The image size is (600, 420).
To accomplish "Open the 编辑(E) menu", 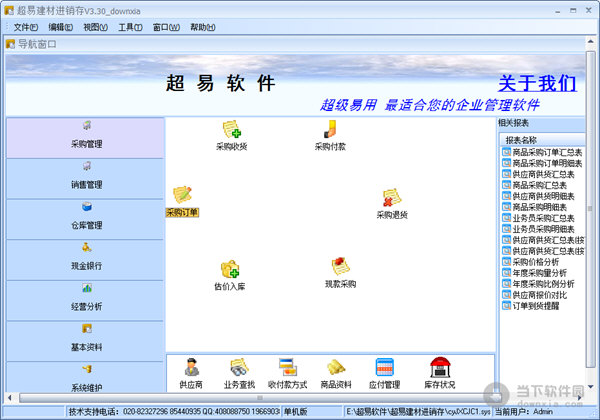I will point(60,27).
